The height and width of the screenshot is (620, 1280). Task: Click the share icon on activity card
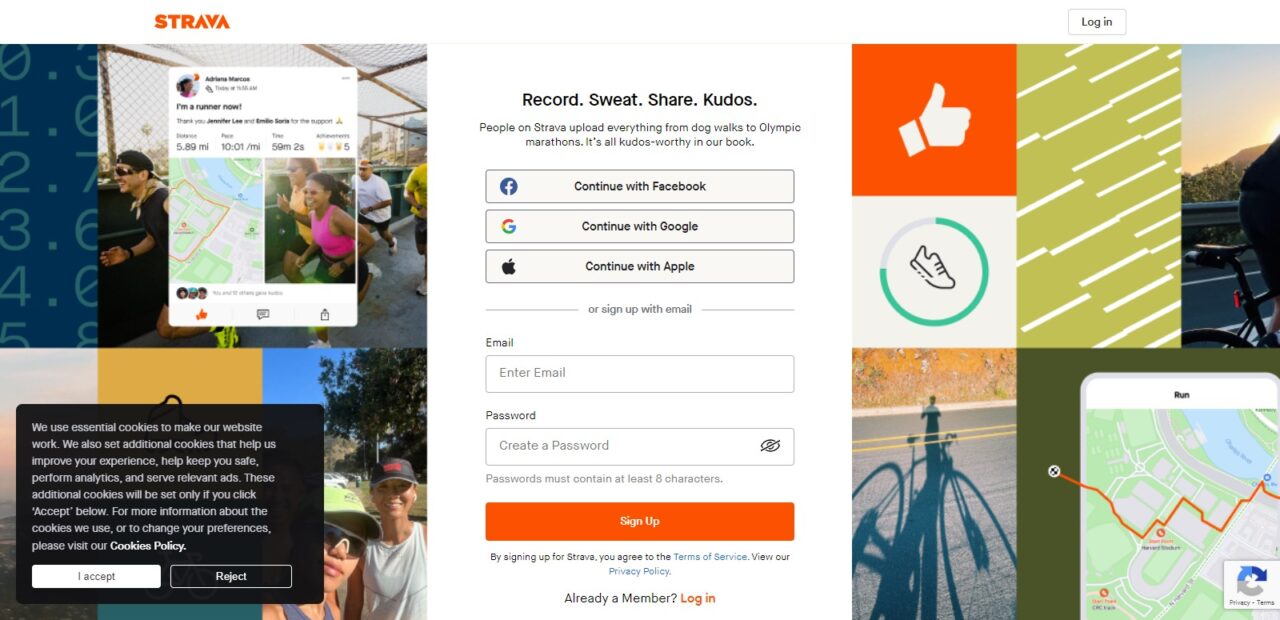coord(325,314)
